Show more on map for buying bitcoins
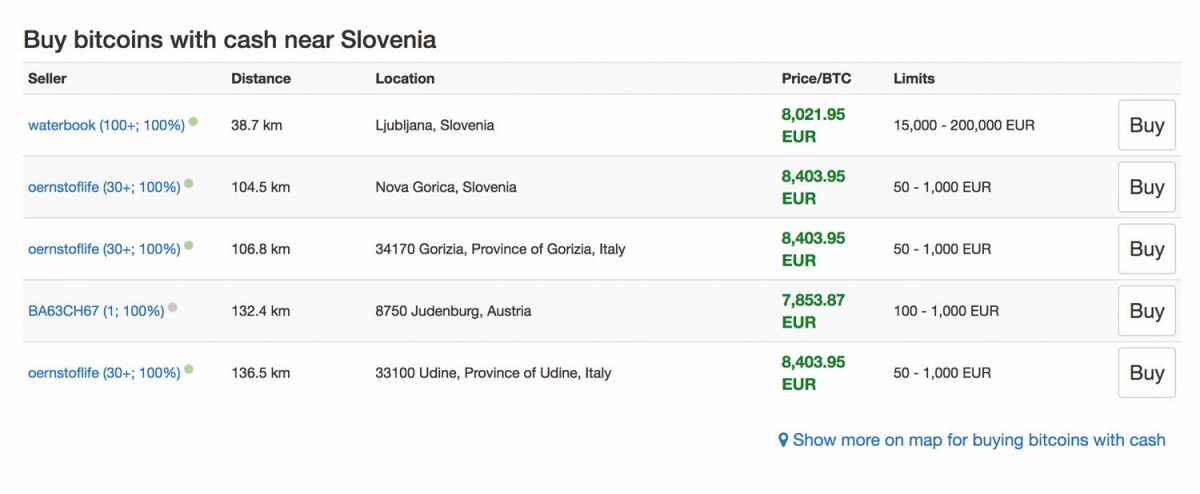The image size is (1200, 494). [979, 440]
